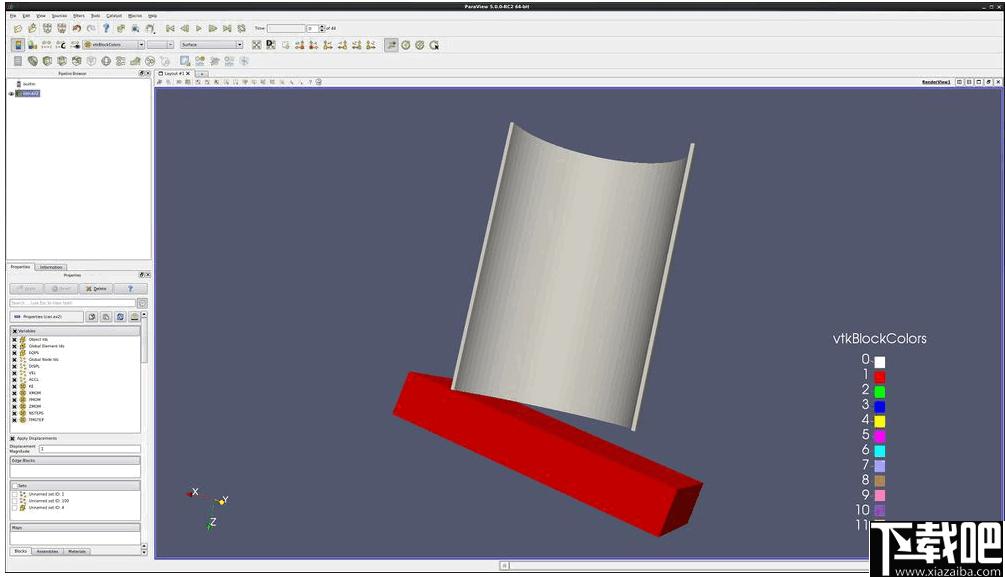This screenshot has height=577, width=1005.
Task: Click the yellow swatch labeled 4
Action: [880, 421]
